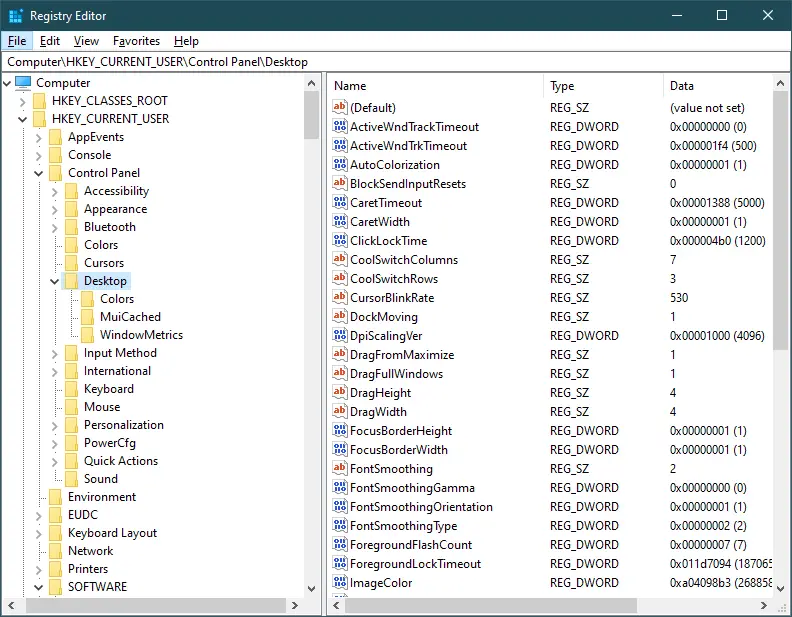Expand the HKEY_CLASSES_ROOT node arrow
Viewport: 792px width, 617px height.
coord(22,101)
